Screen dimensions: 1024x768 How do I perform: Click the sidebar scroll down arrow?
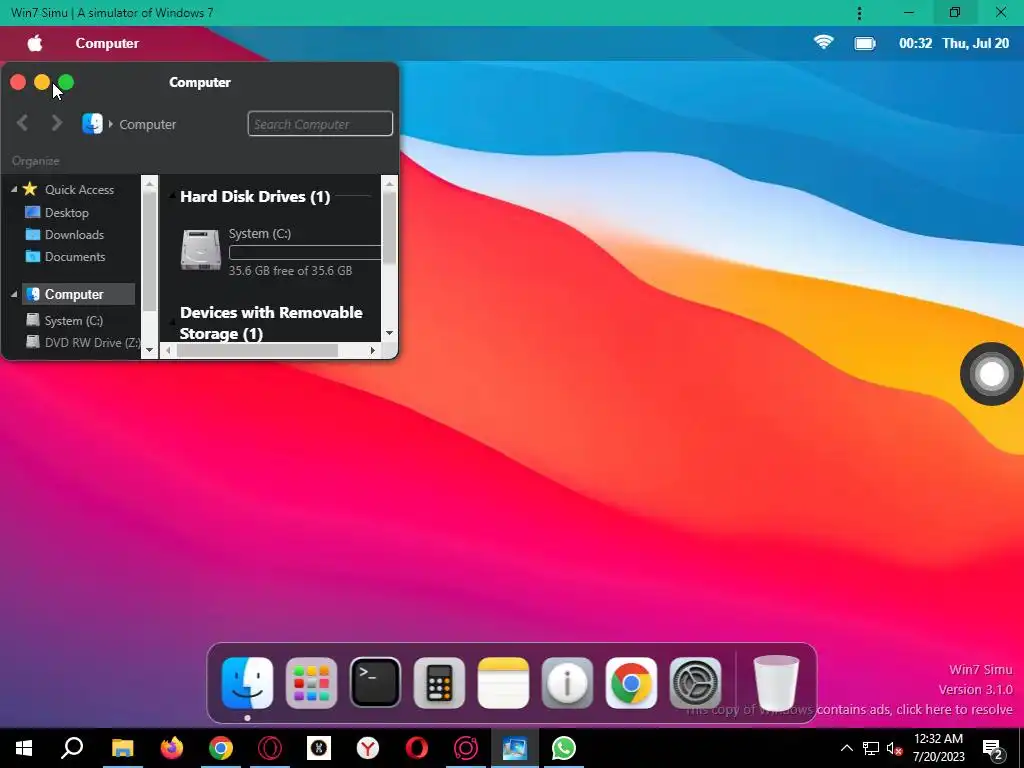coord(150,350)
